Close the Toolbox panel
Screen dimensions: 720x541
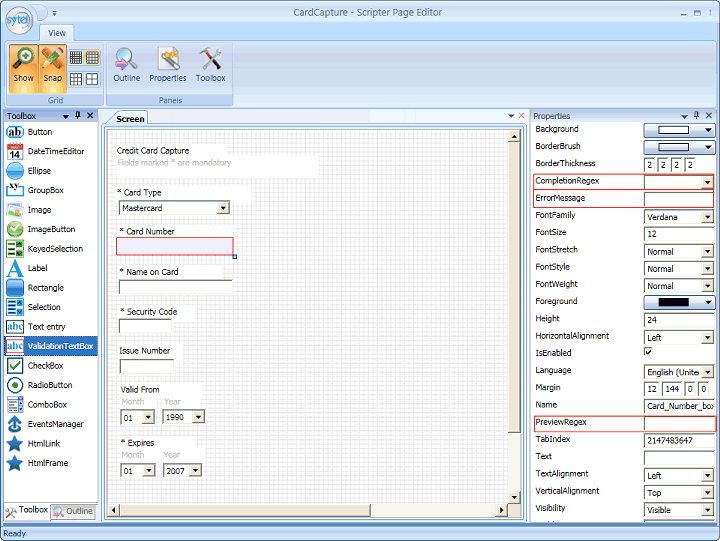coord(90,115)
